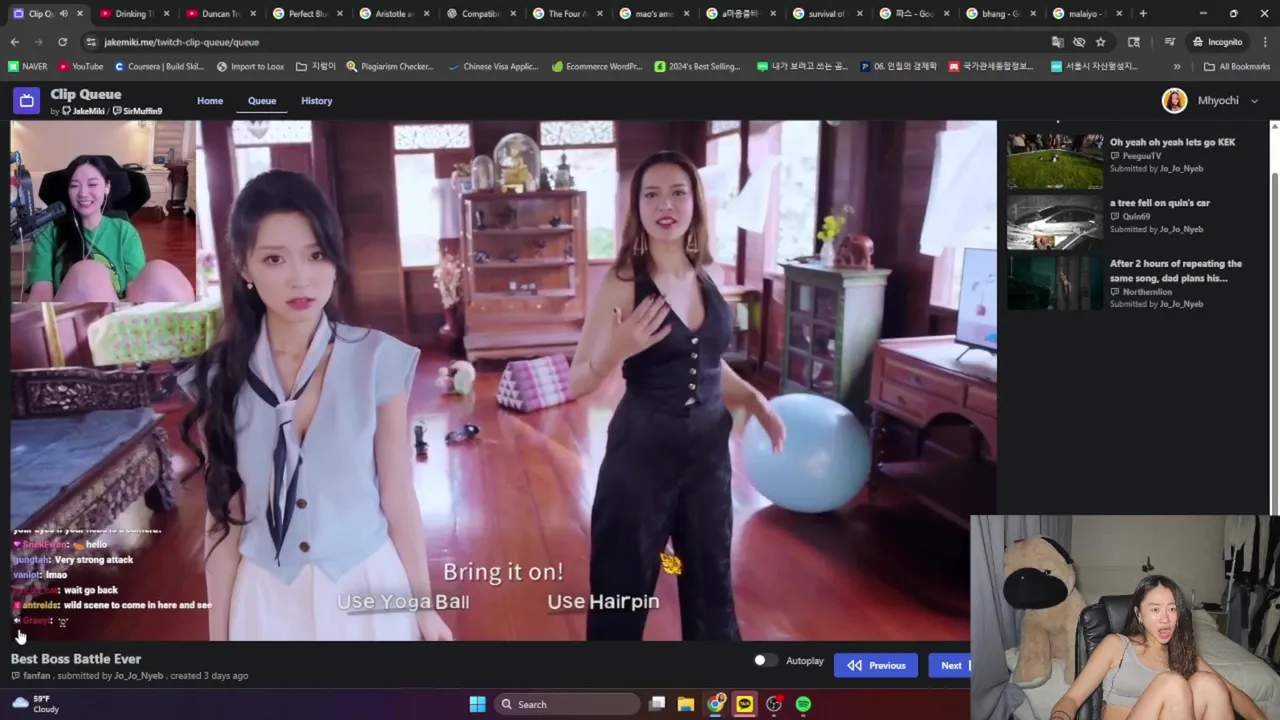
Task: Open YouTube bookmark
Action: click(x=81, y=67)
